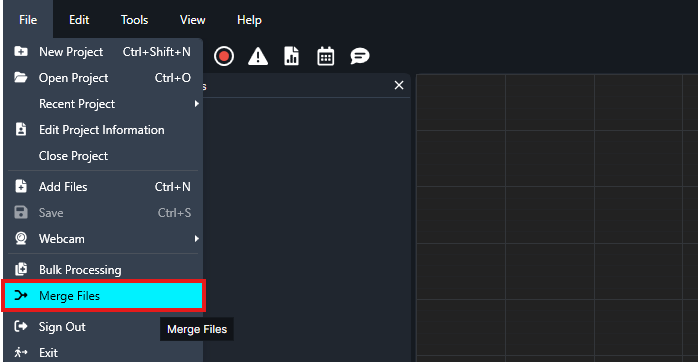Image resolution: width=698 pixels, height=362 pixels.
Task: Click the Ctrl+O shortcut text
Action: [x=173, y=78]
